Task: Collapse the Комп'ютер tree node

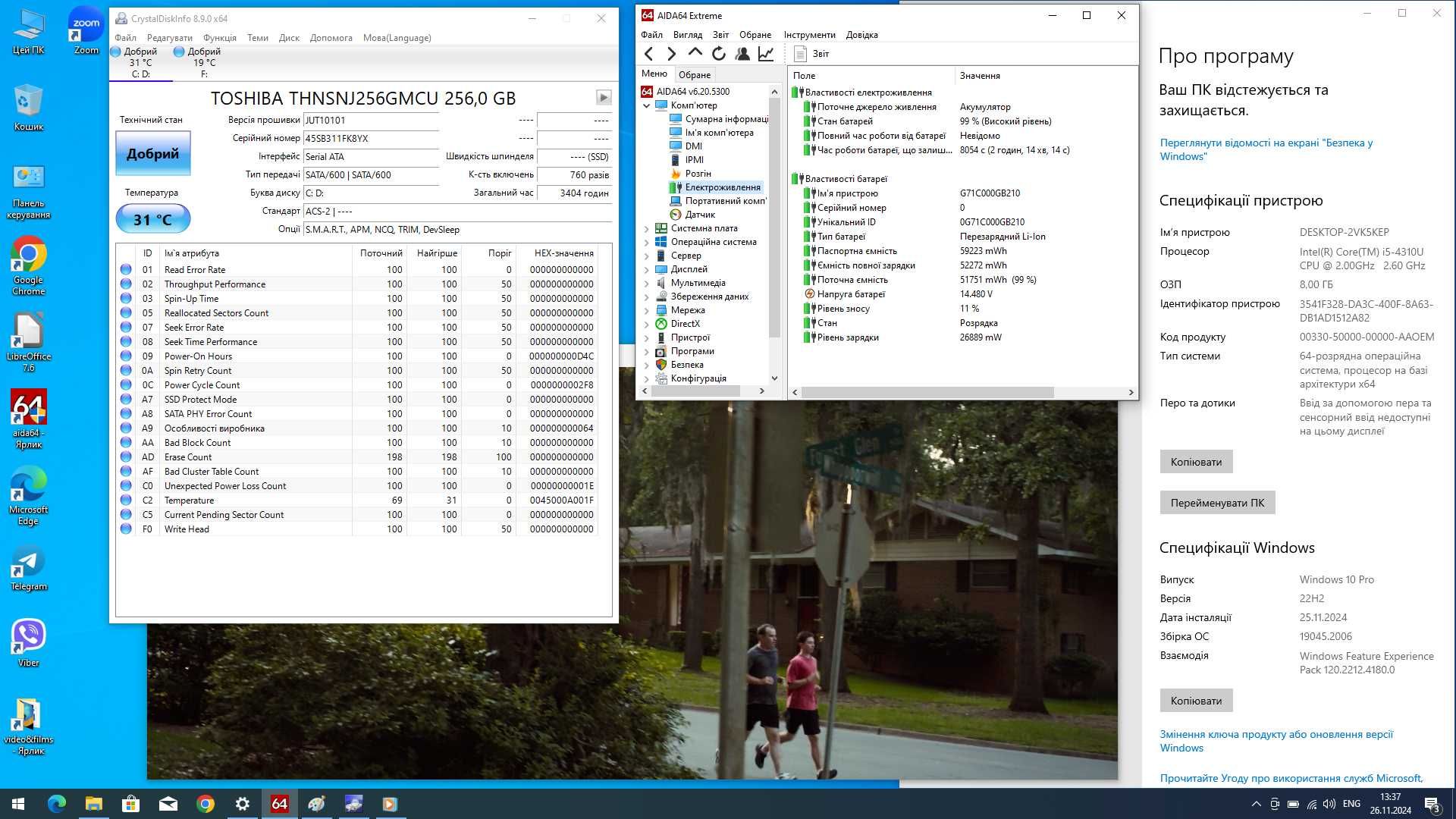Action: point(647,105)
